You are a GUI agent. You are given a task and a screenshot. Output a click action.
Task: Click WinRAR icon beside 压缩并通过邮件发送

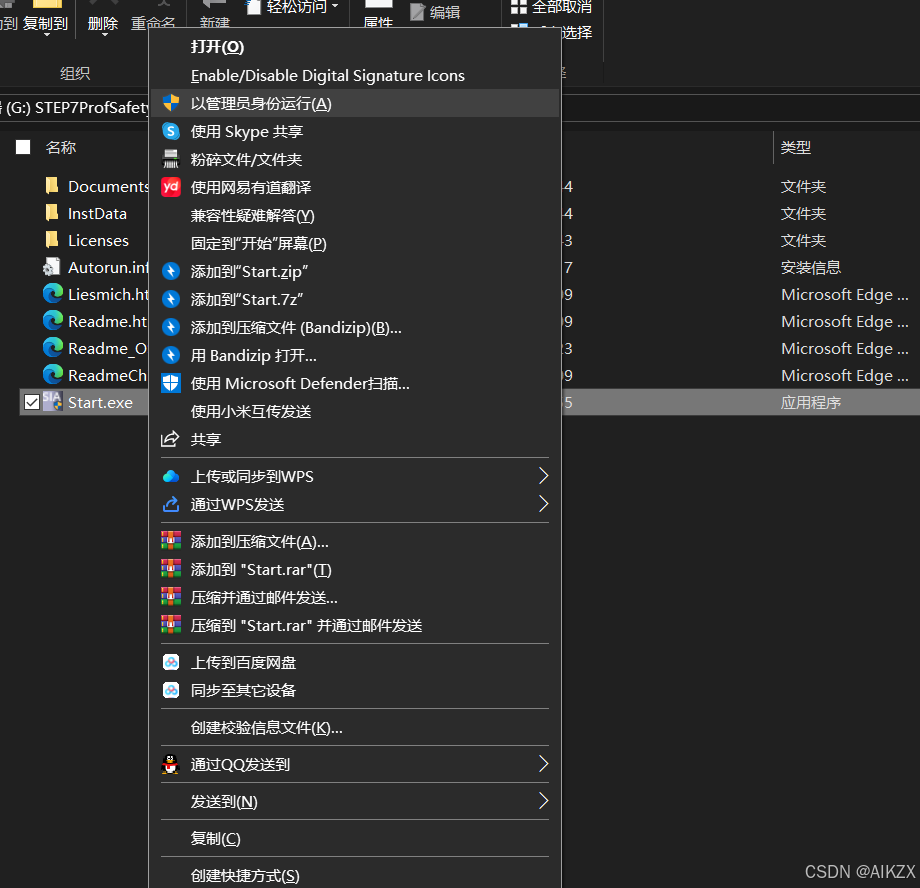(171, 597)
